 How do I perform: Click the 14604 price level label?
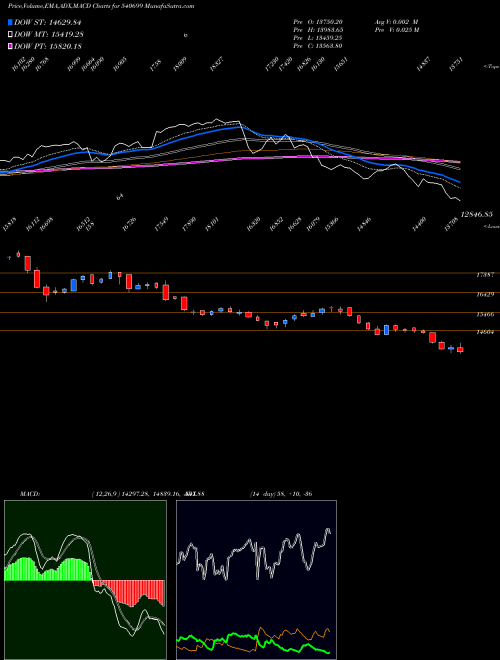point(485,333)
